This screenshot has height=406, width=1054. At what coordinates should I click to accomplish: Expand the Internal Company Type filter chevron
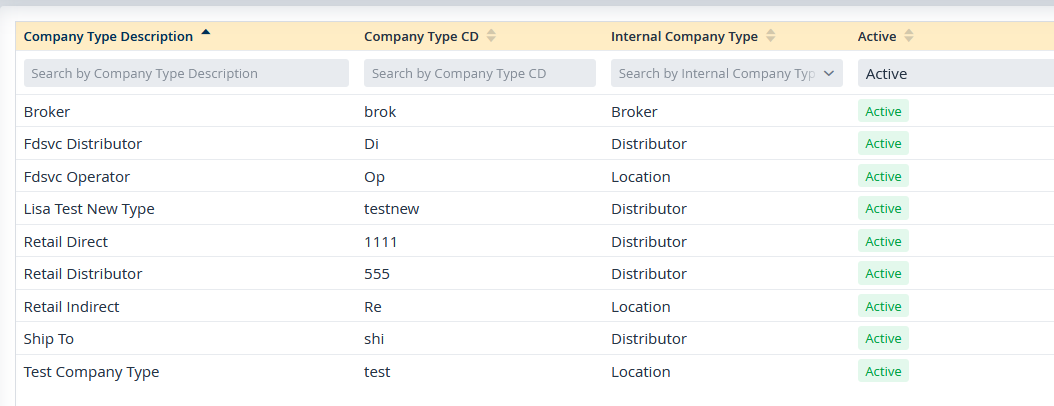pos(829,73)
